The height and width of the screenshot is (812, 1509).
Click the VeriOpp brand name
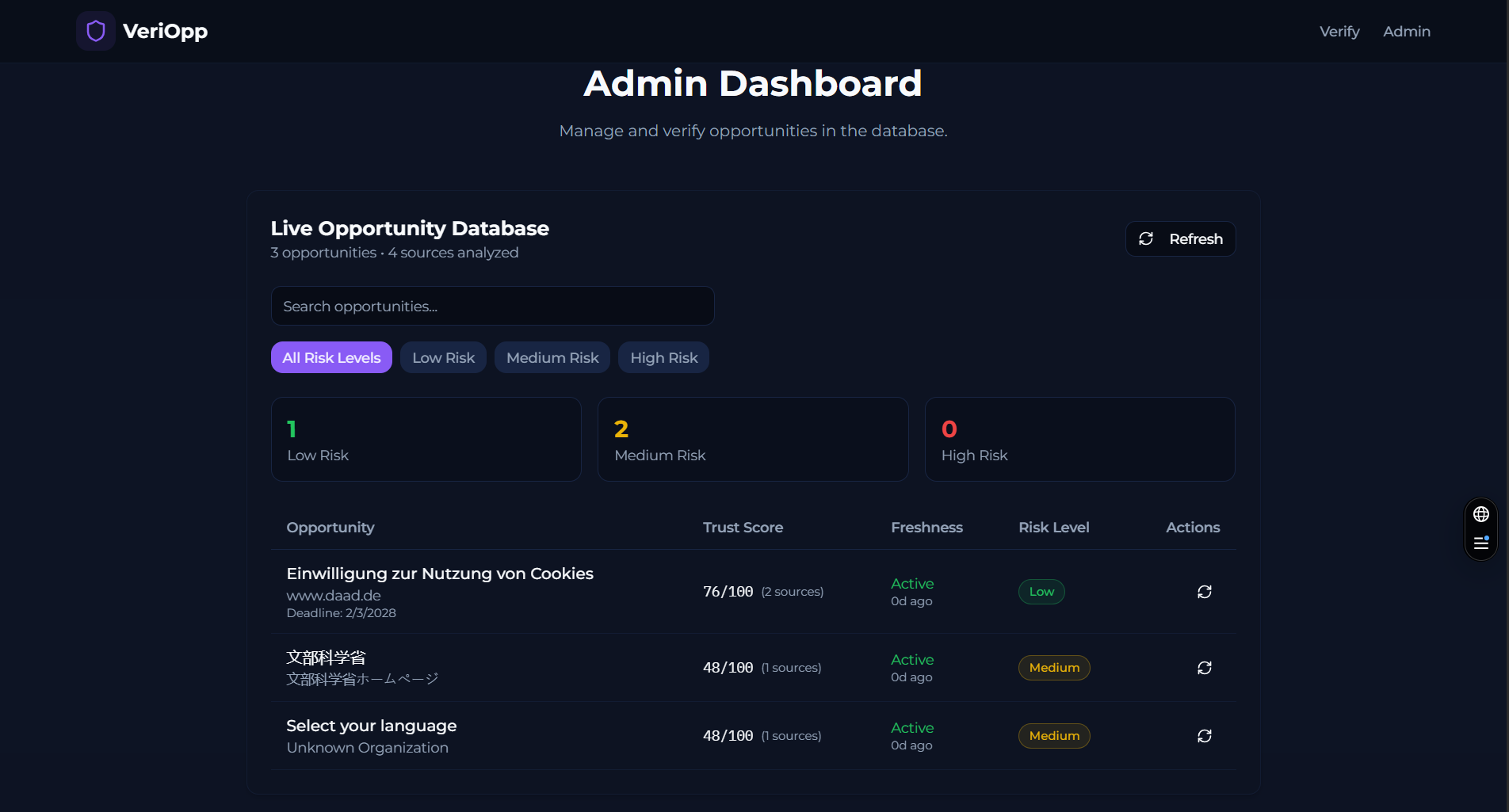click(165, 31)
